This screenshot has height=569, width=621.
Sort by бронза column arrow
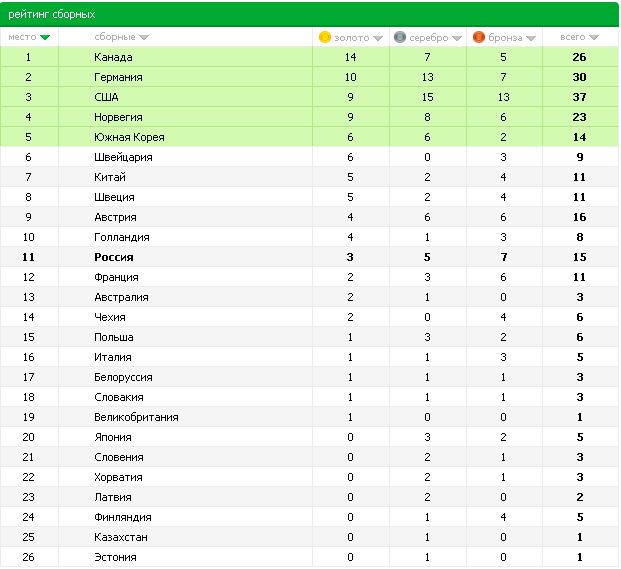(x=531, y=38)
